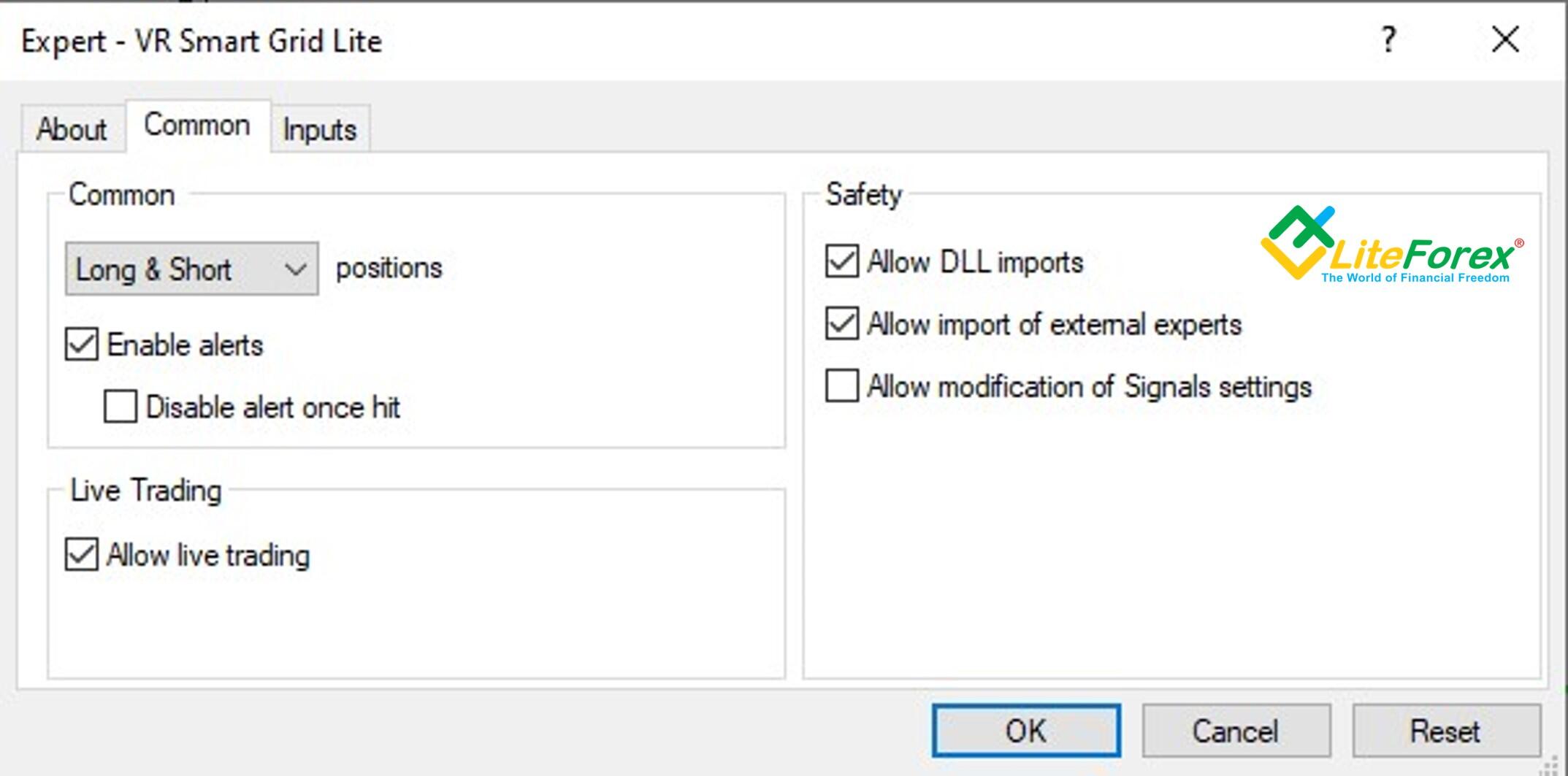The height and width of the screenshot is (776, 1568).
Task: Toggle Allow DLL imports checkbox
Action: click(x=842, y=261)
